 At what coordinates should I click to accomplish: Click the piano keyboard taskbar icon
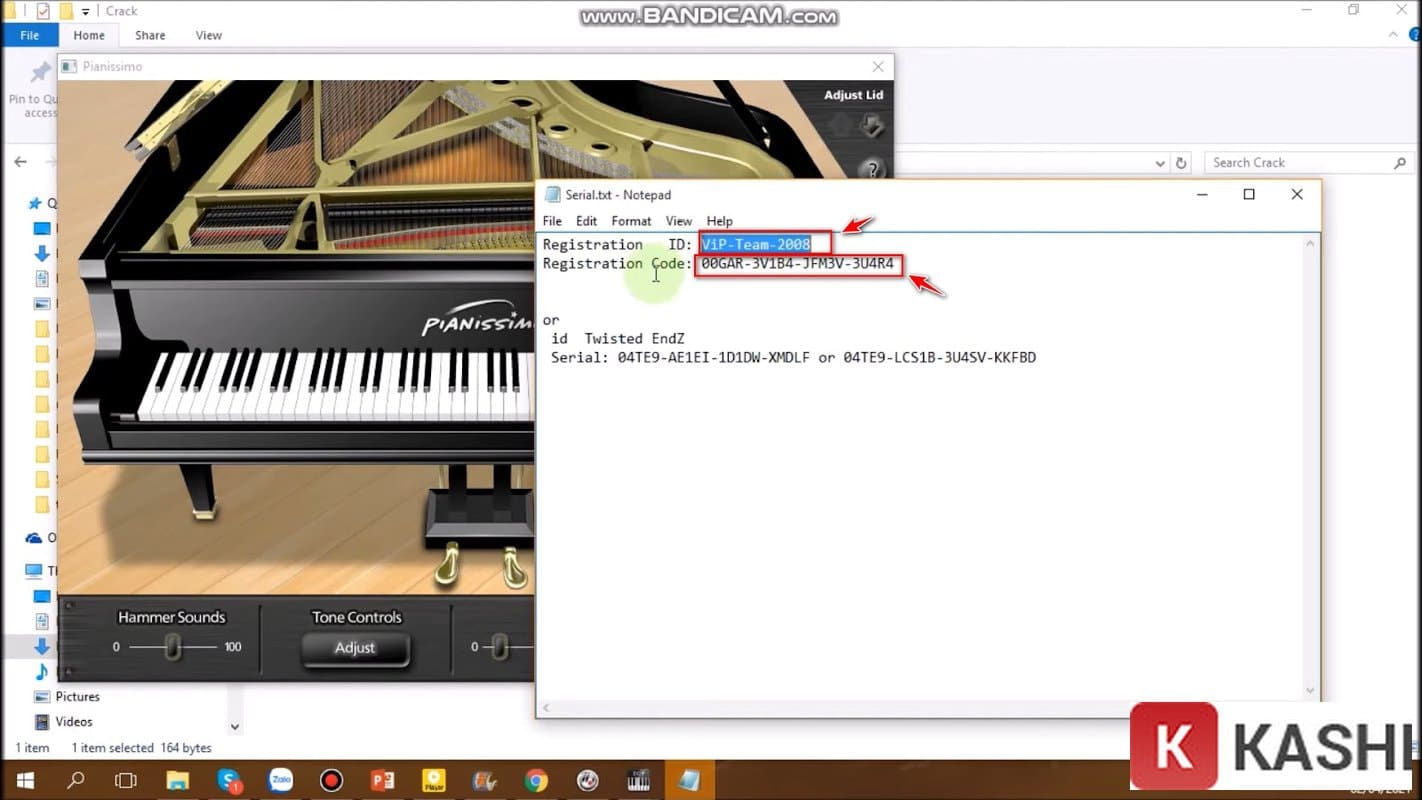point(638,780)
